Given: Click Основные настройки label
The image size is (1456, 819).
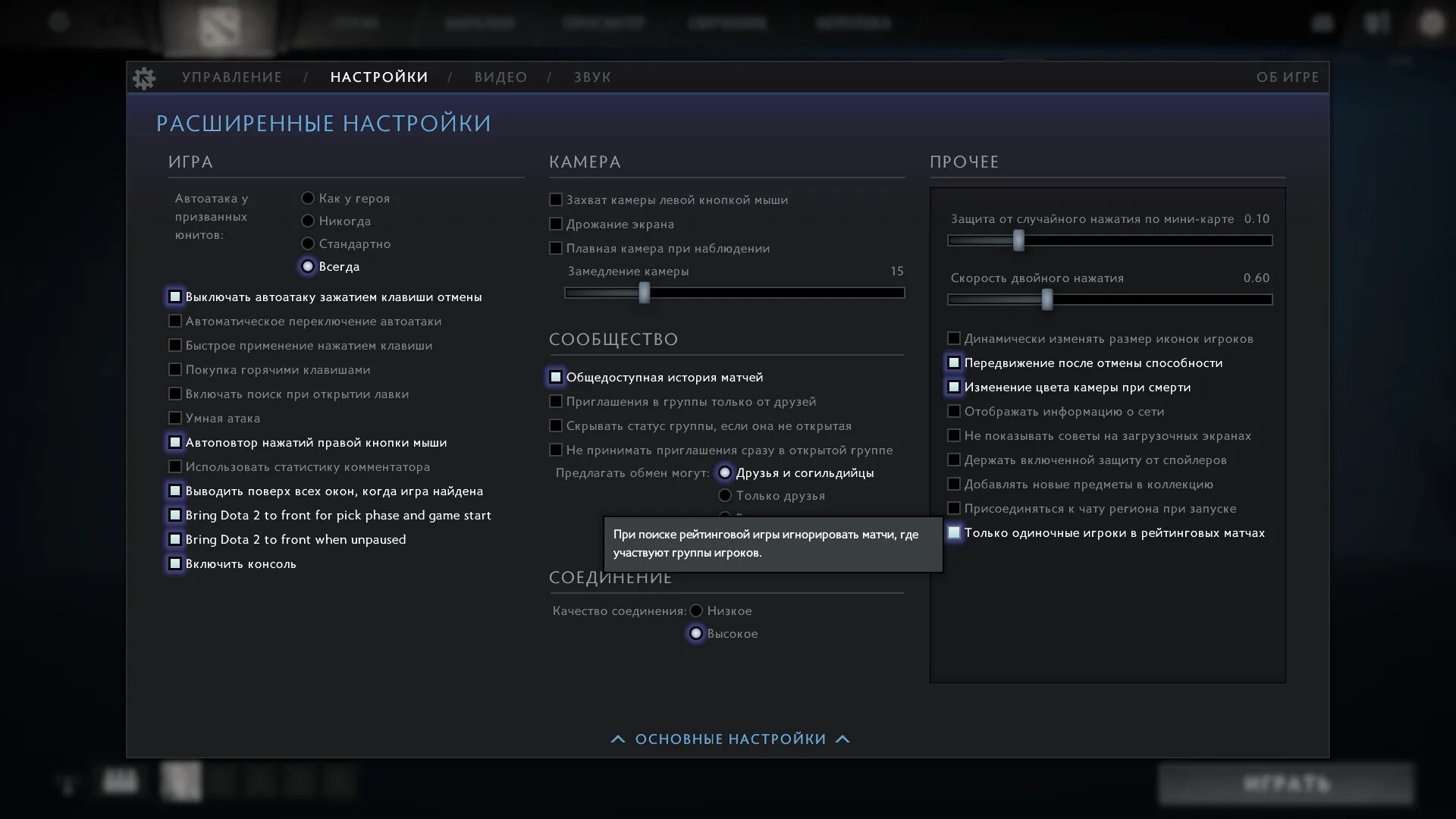Looking at the screenshot, I should [730, 739].
